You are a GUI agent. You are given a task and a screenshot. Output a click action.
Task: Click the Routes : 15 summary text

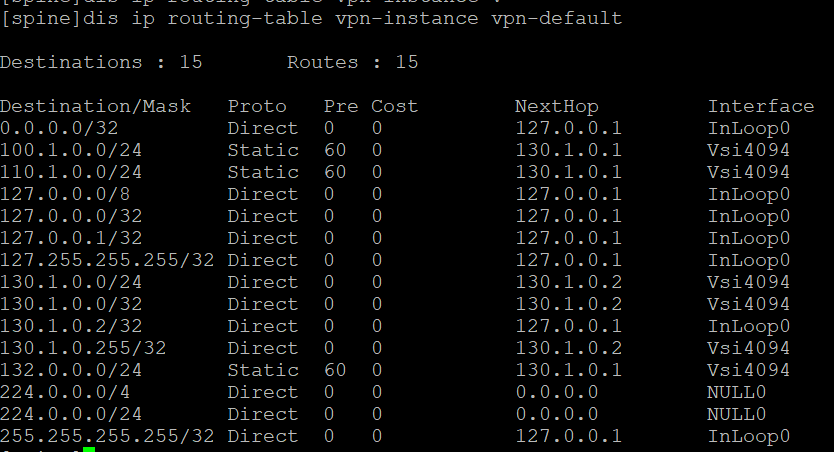[x=353, y=62]
